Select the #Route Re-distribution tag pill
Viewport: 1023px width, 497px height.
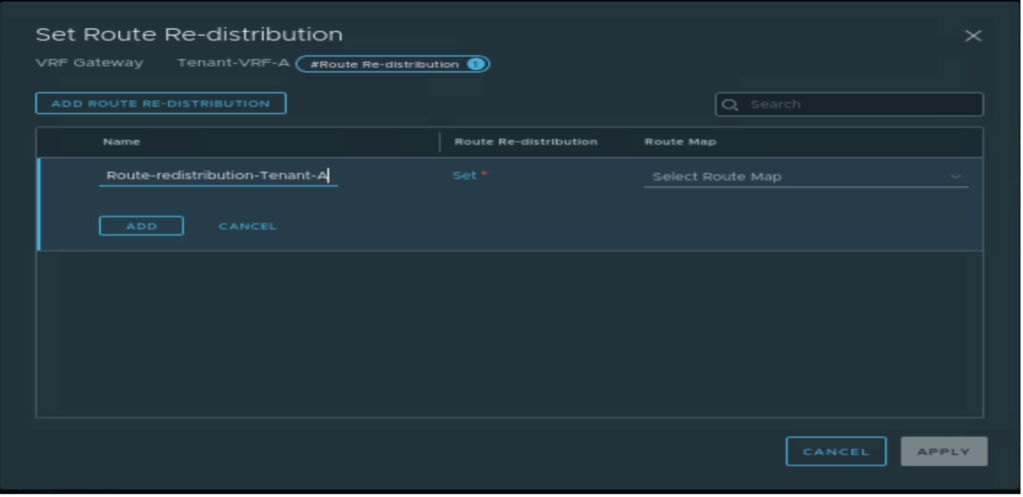(x=383, y=64)
